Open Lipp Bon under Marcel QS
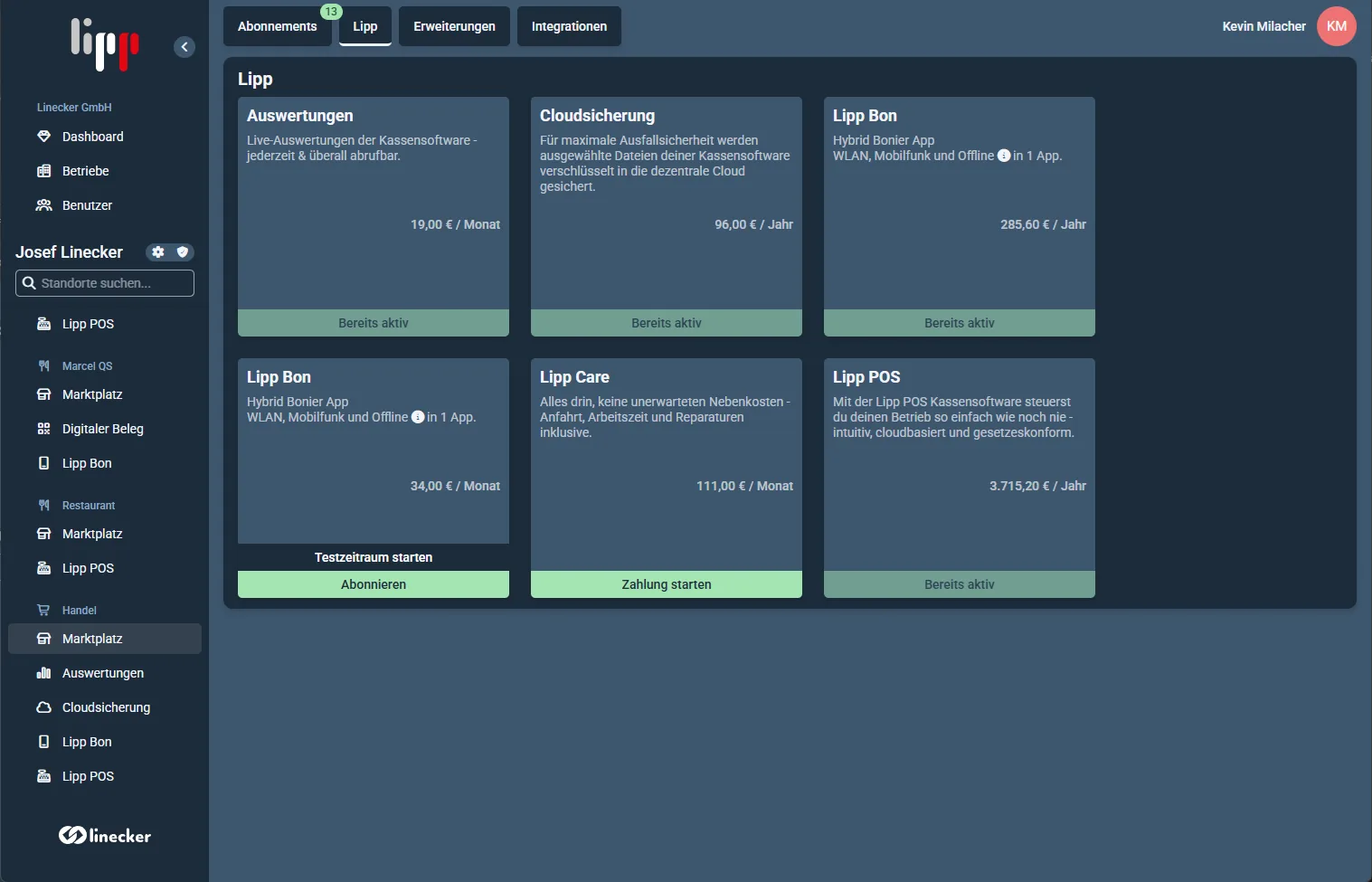Screen dimensions: 1372x882 pos(105,463)
